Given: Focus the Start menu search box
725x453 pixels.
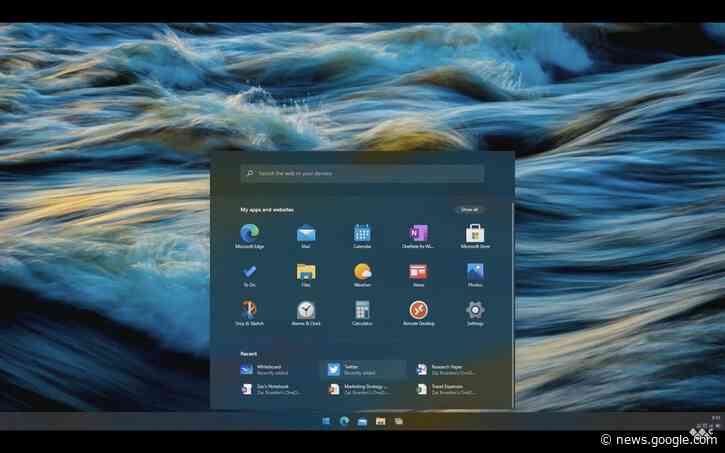Looking at the screenshot, I should tap(362, 173).
